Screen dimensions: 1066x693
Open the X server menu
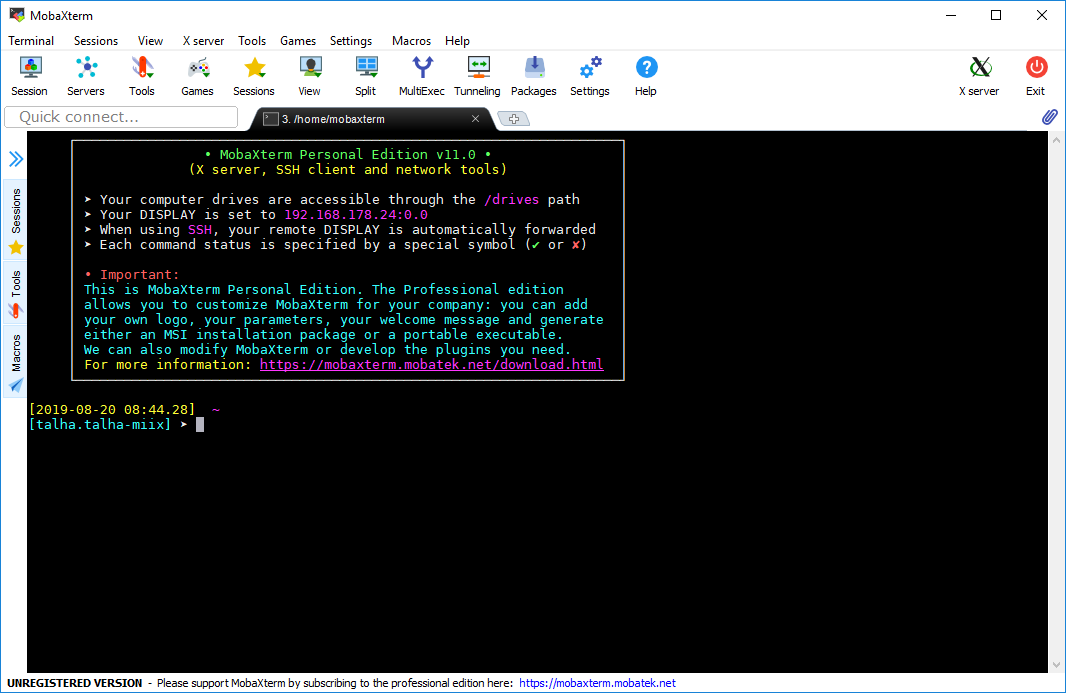click(203, 41)
